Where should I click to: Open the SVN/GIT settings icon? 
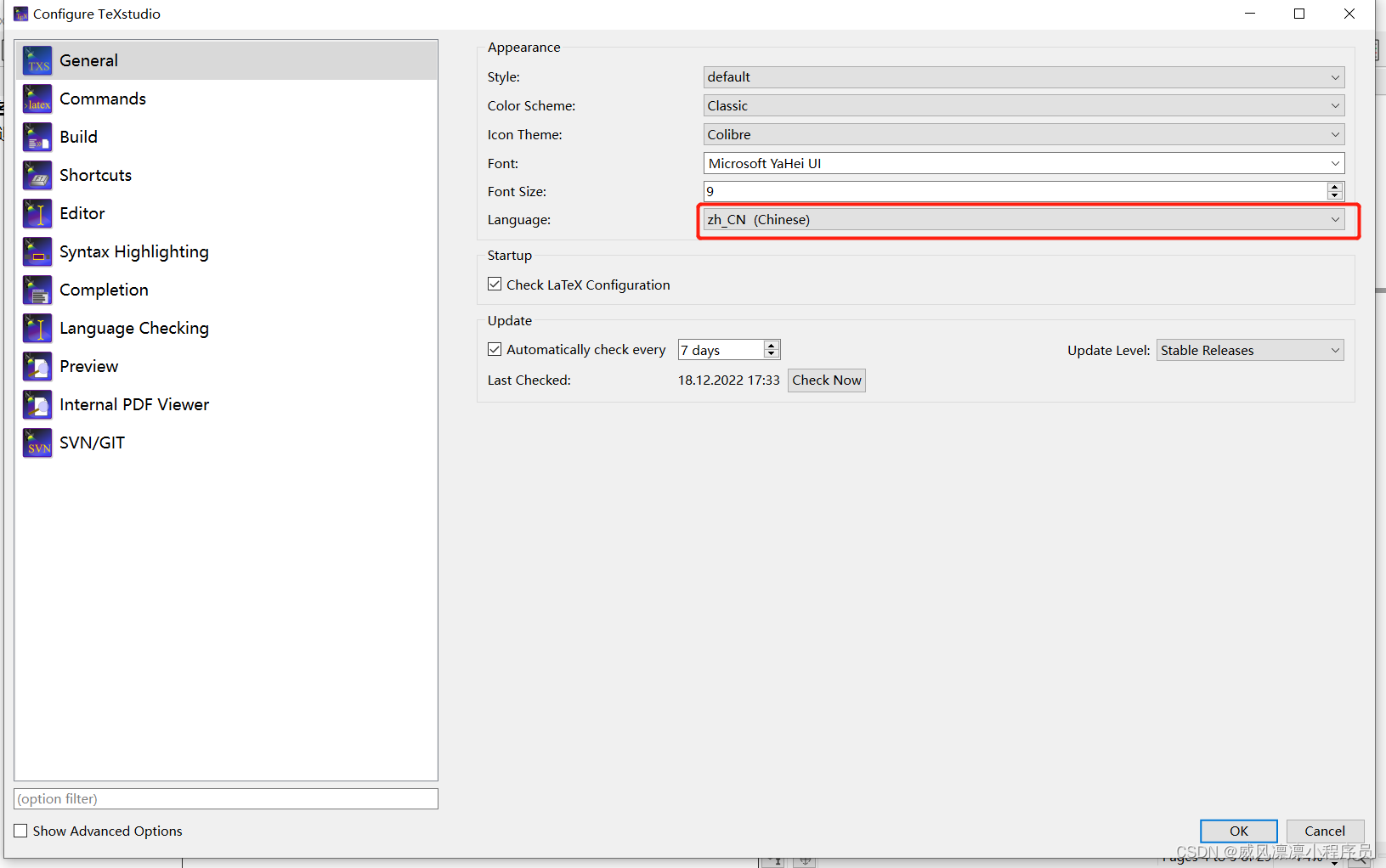click(37, 442)
